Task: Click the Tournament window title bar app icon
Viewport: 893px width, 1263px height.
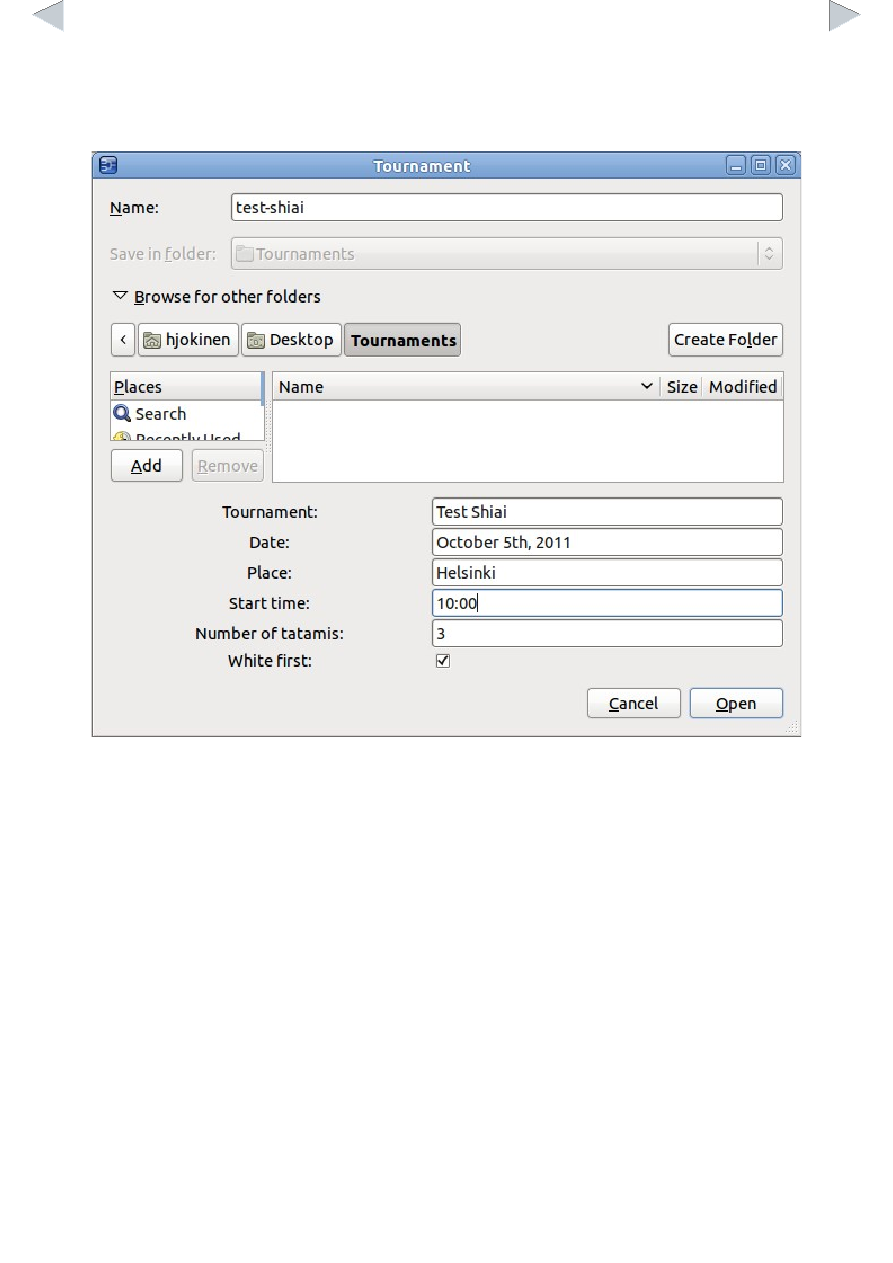Action: point(109,166)
